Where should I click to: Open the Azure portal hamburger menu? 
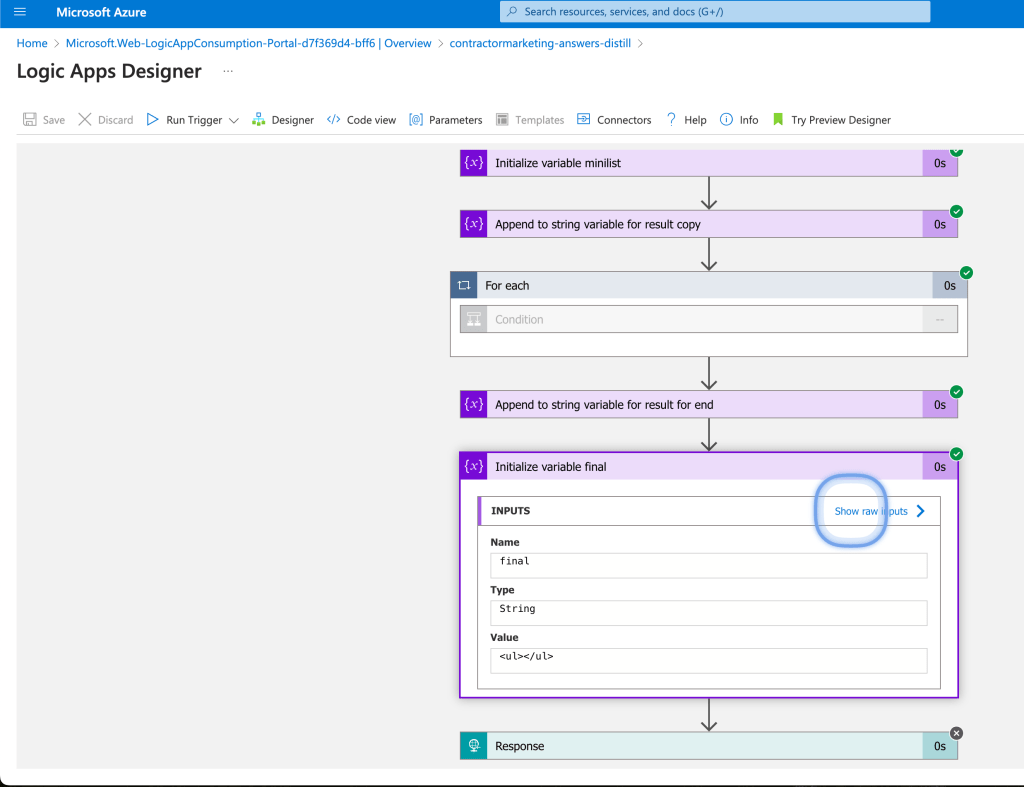pos(20,12)
